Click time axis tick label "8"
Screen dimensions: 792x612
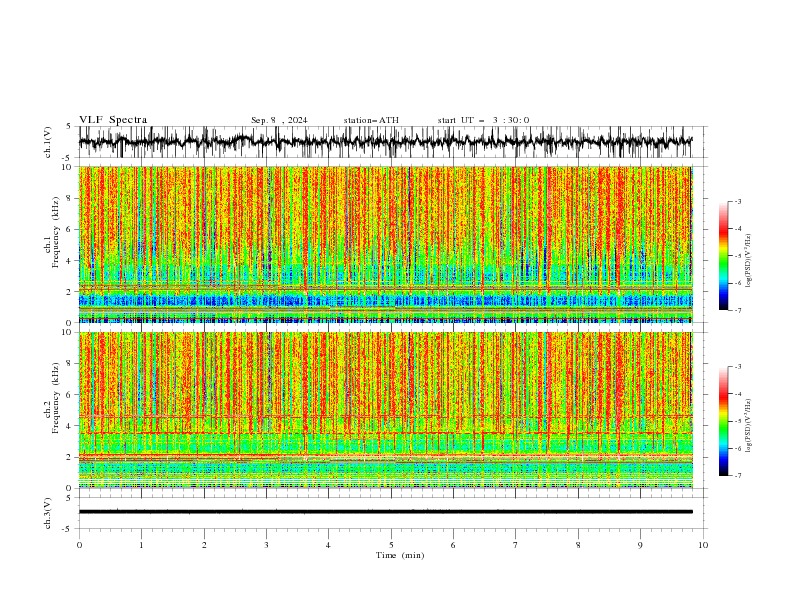click(x=578, y=545)
